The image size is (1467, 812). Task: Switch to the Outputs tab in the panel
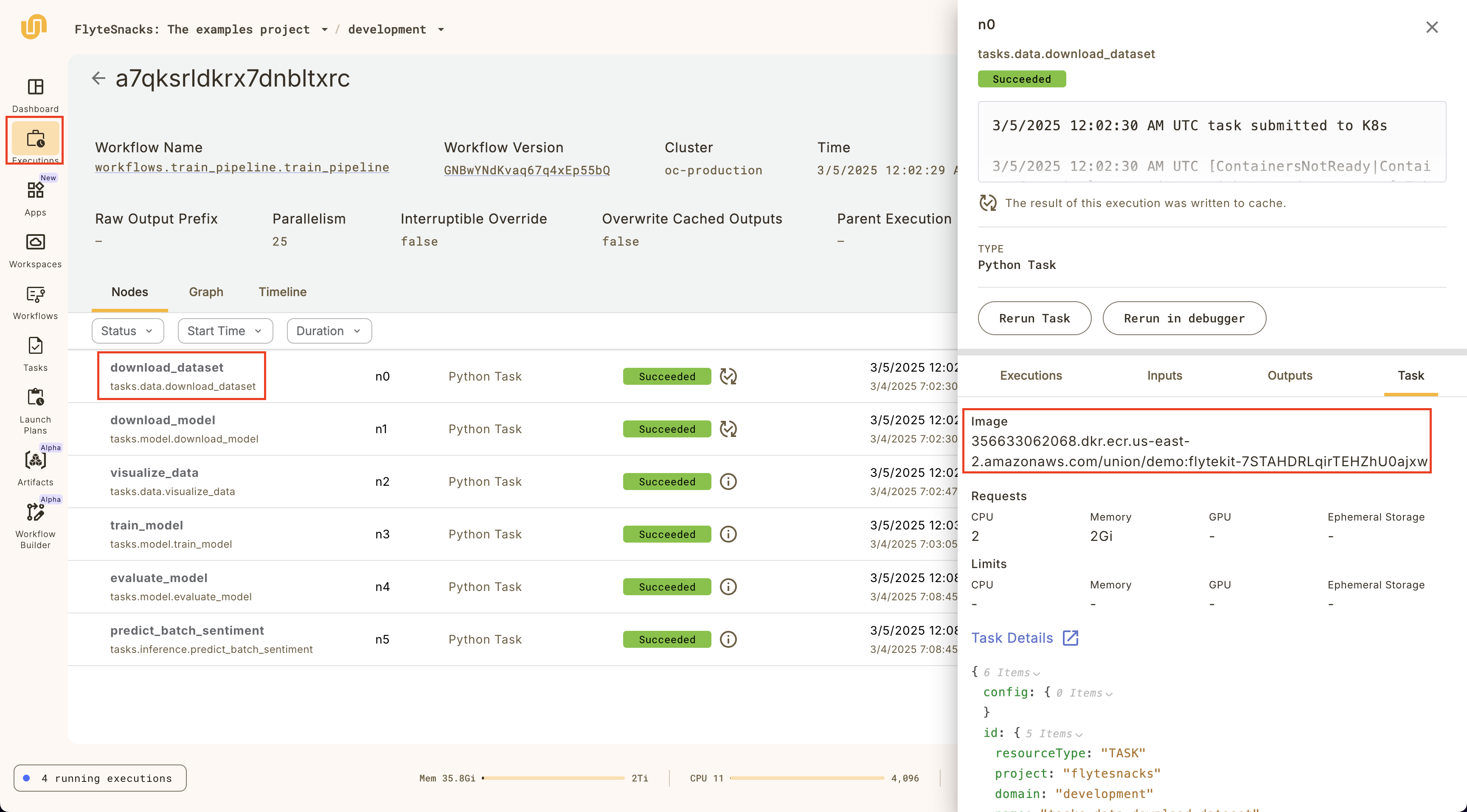pos(1289,375)
